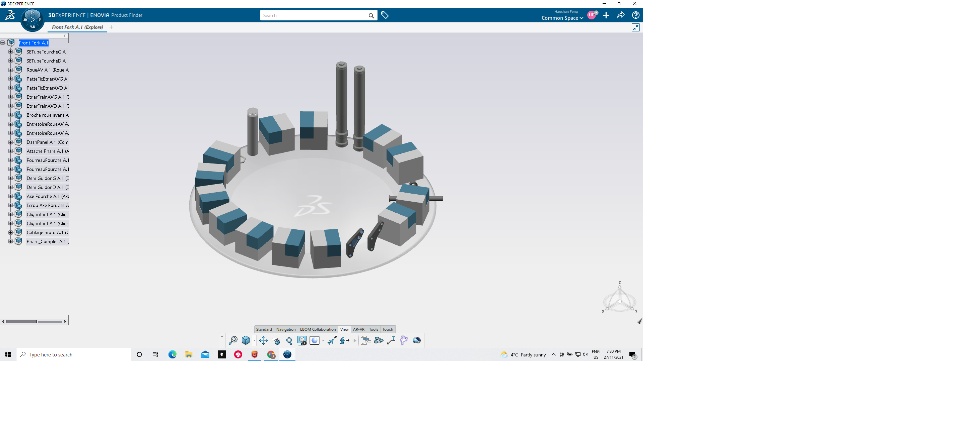Click the Task View taskbar icon
The image size is (960, 432).
156,354
